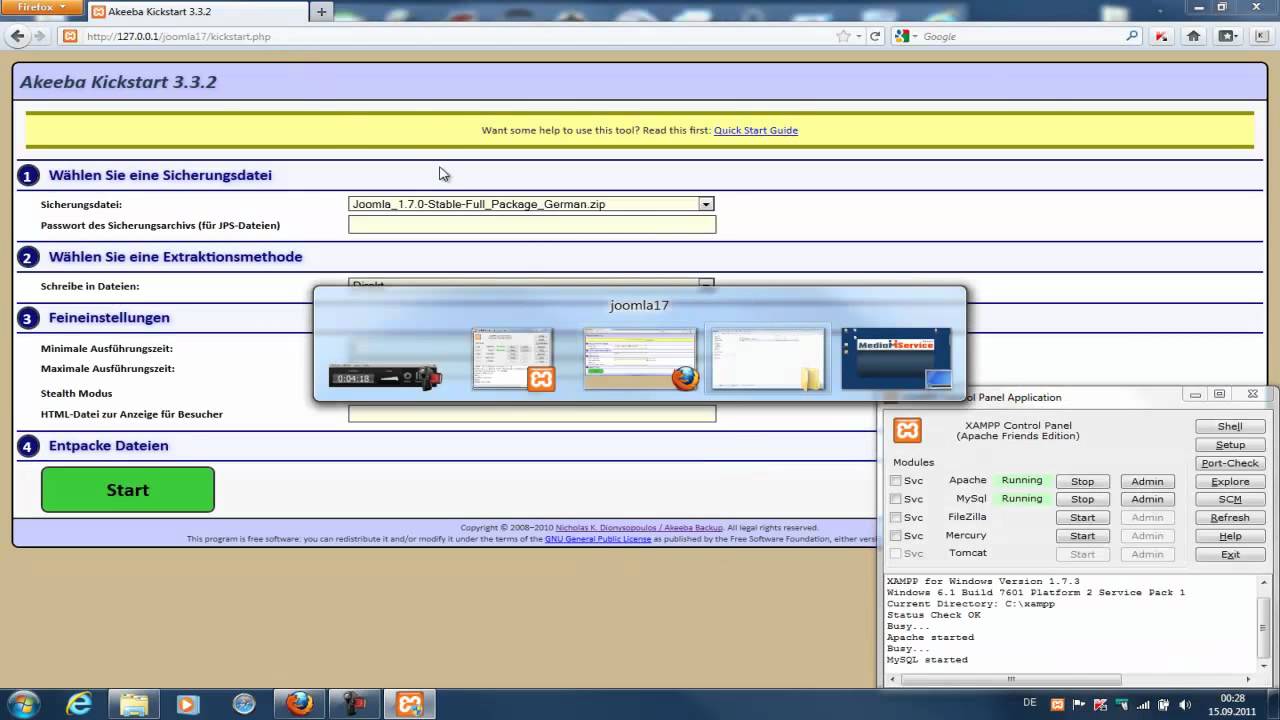
Task: Click the XAMPP Explore button
Action: point(1230,481)
